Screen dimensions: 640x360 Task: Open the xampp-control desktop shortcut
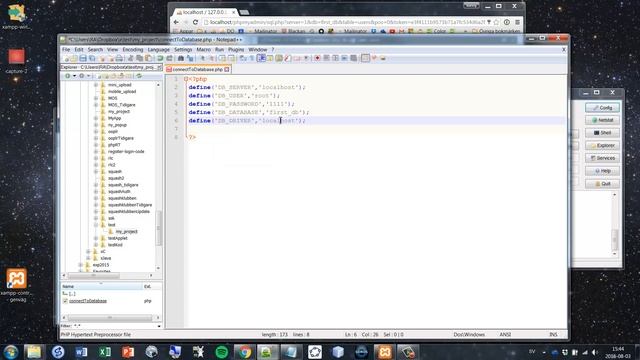point(17,285)
